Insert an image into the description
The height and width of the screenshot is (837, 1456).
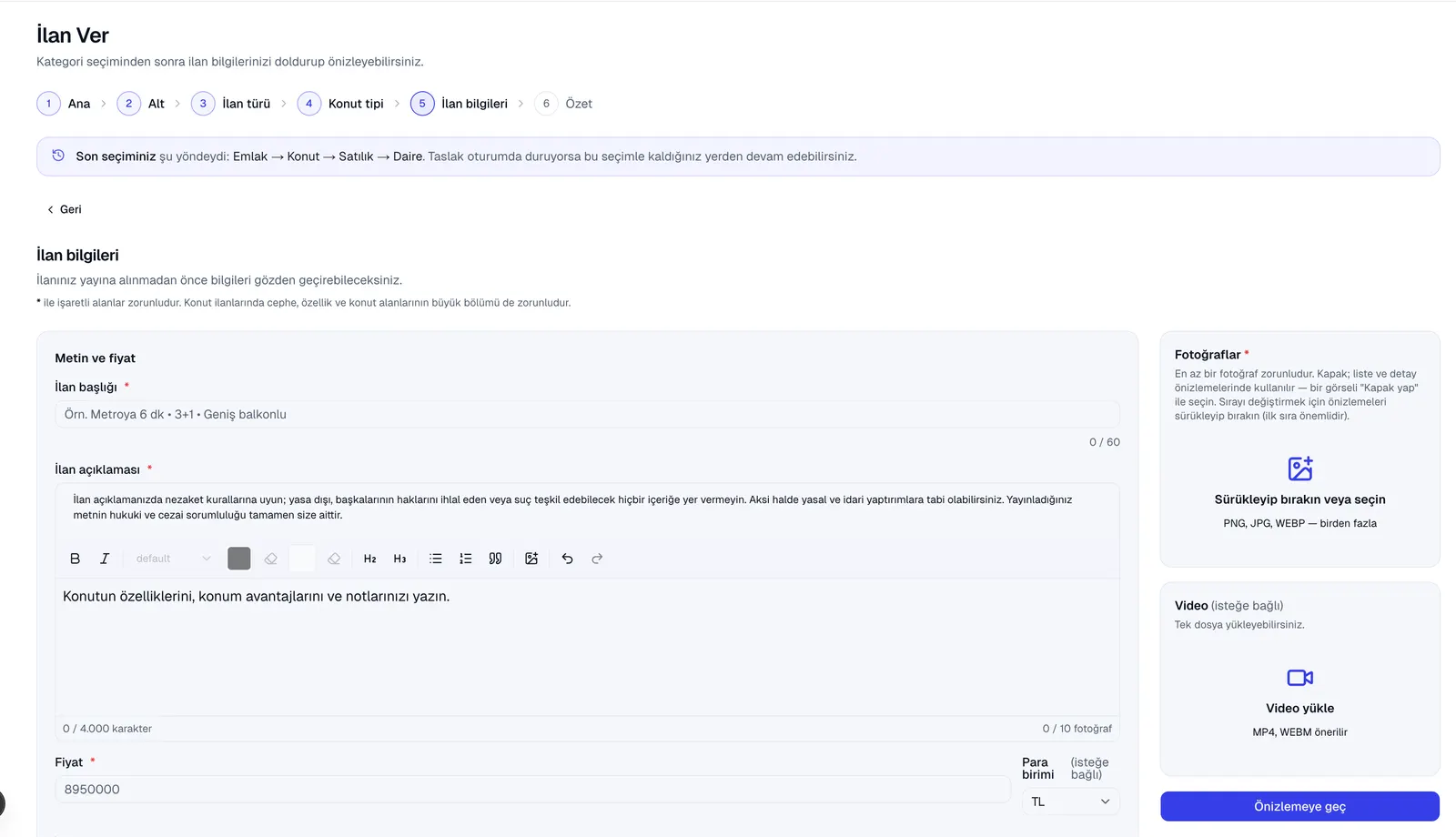pos(531,559)
